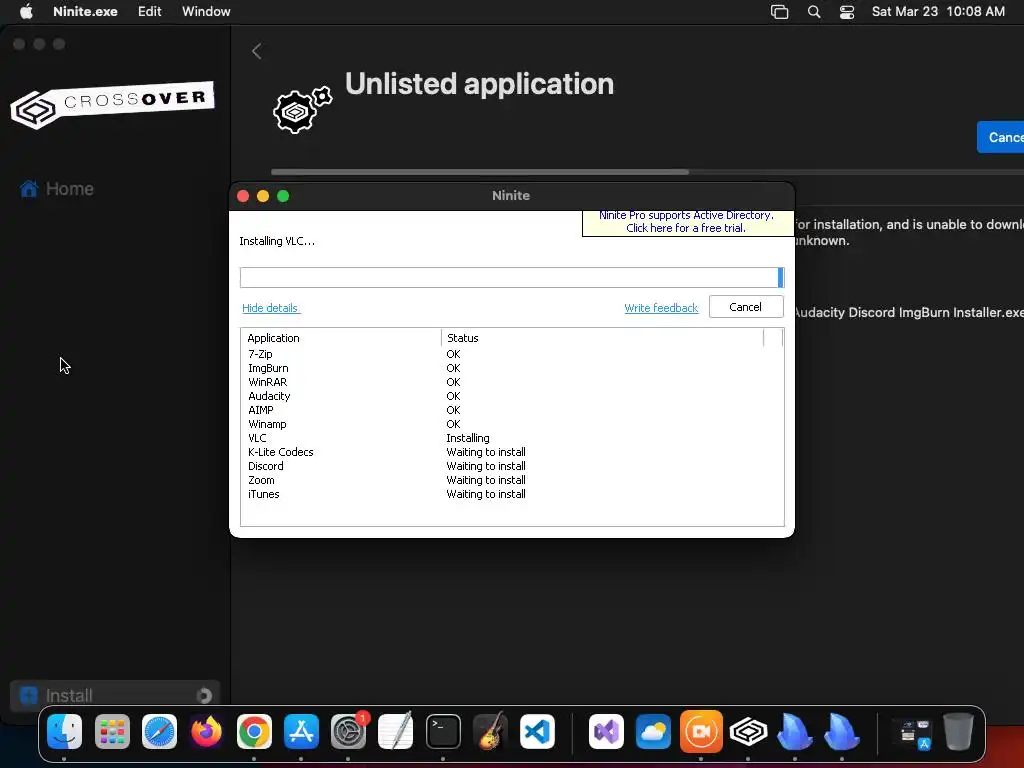Select the iTunes row
This screenshot has height=768, width=1024.
(512, 494)
